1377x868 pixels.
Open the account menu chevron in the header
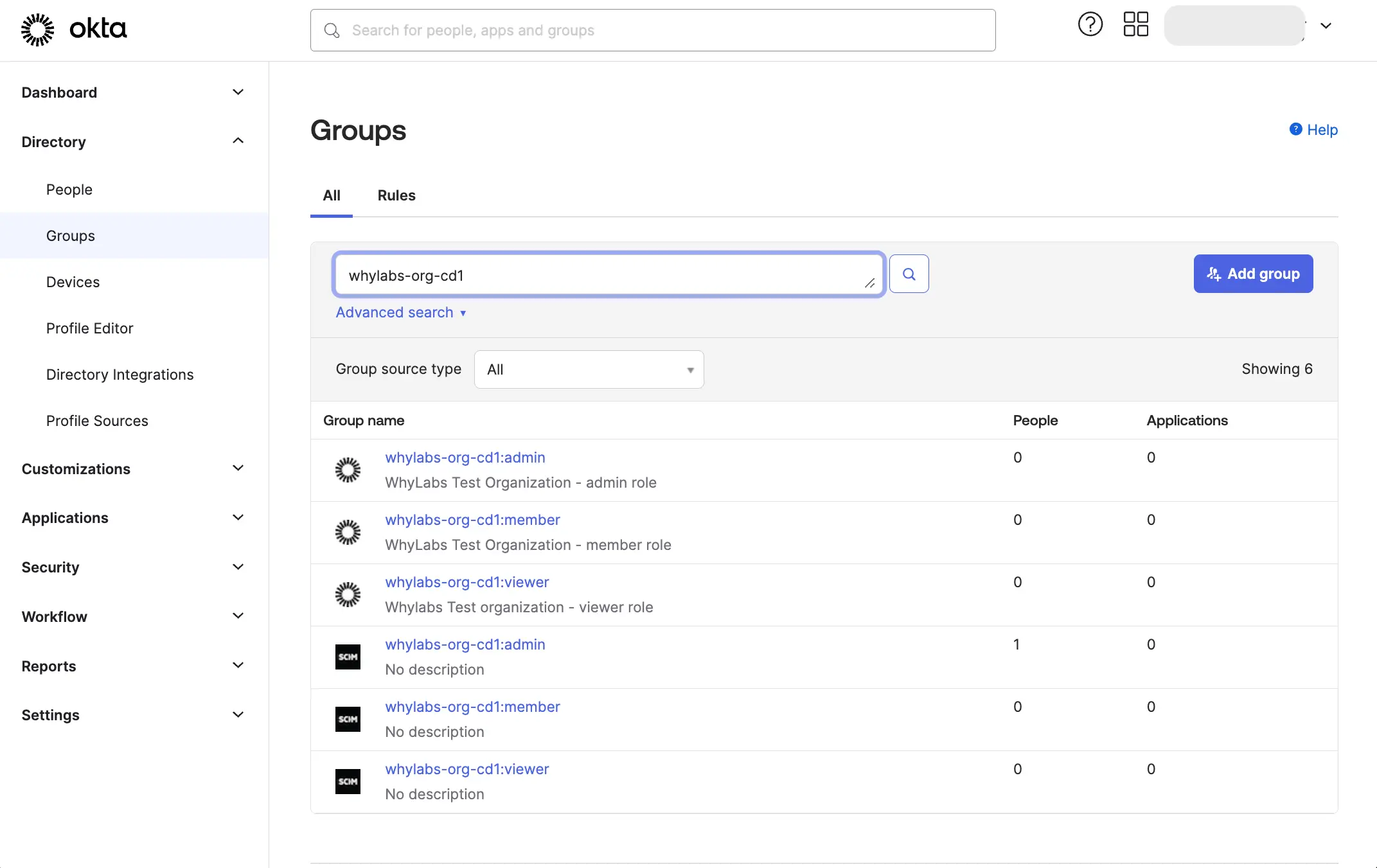1326,26
